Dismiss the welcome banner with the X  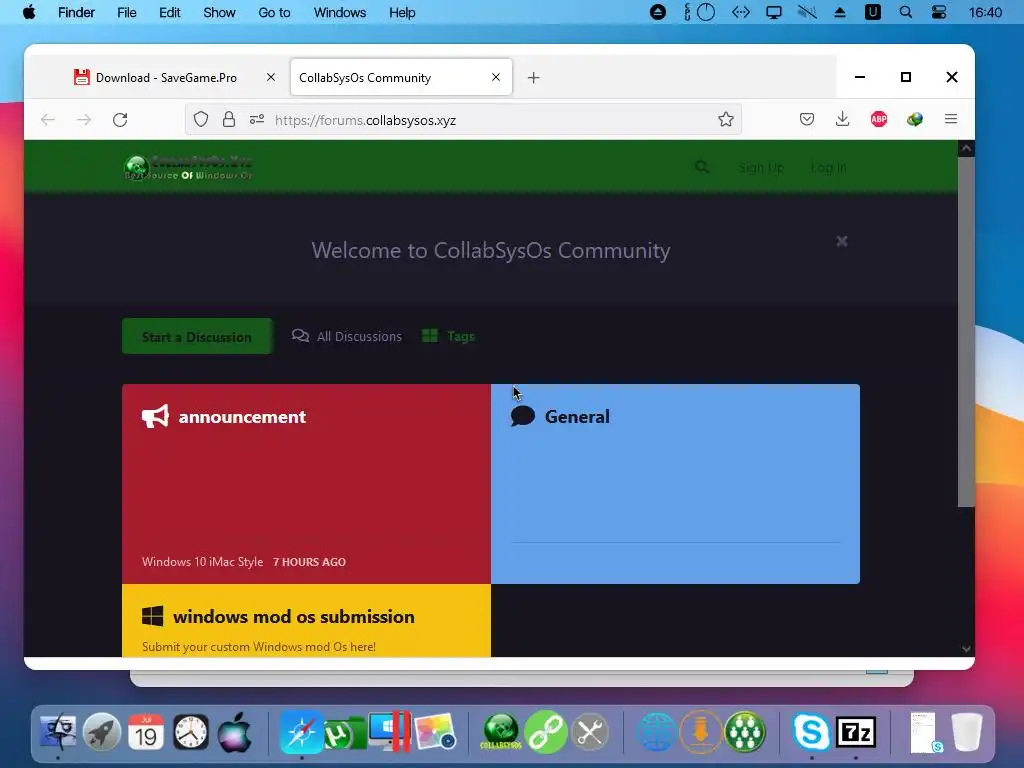[842, 242]
